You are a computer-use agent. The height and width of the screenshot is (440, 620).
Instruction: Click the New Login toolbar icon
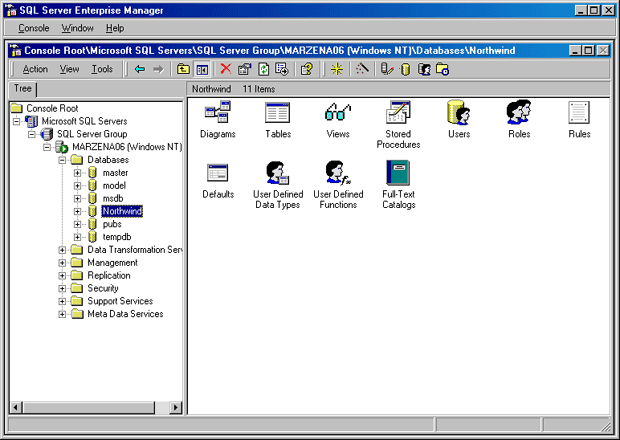(424, 70)
